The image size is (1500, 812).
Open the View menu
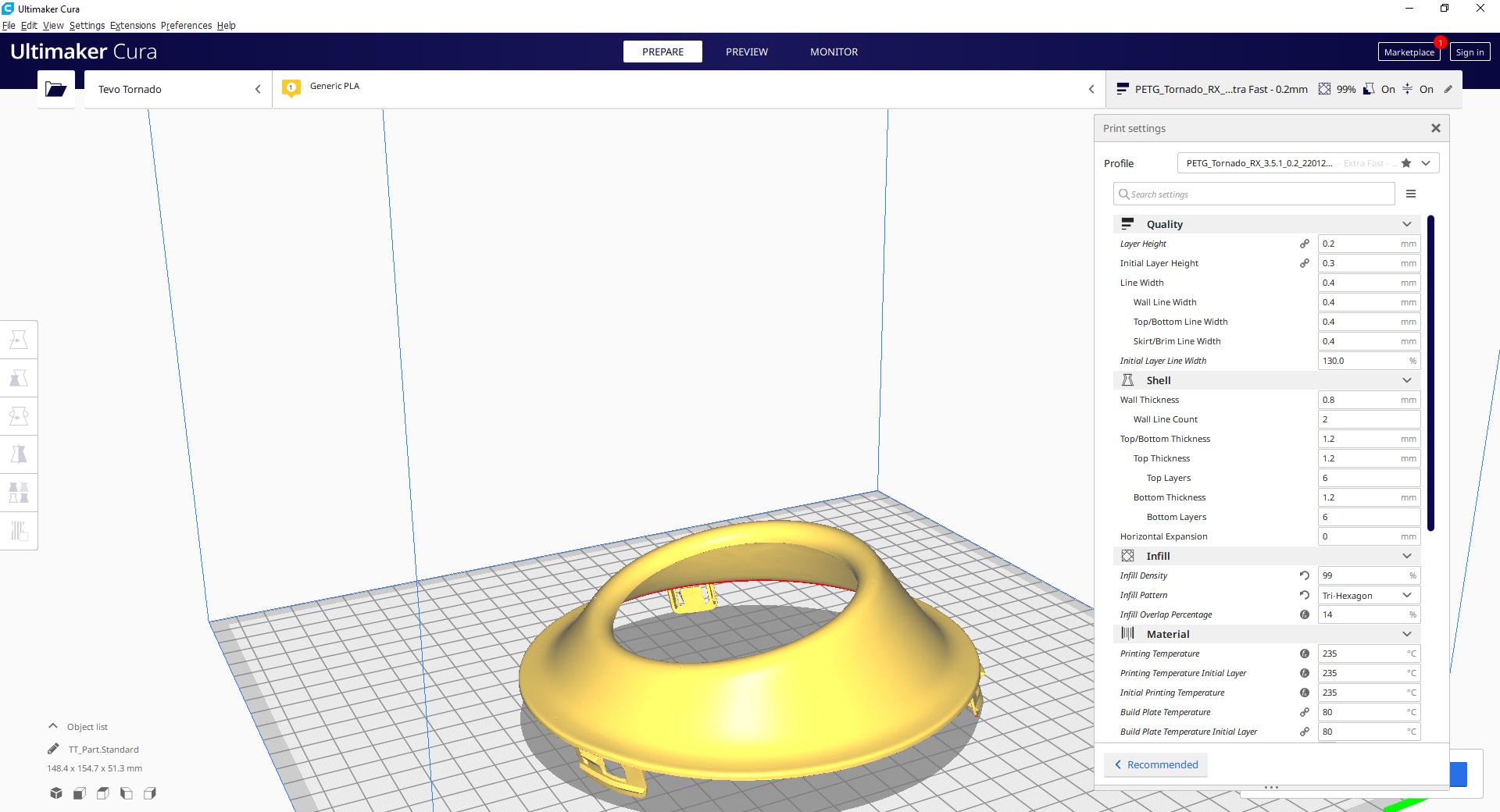(x=53, y=25)
